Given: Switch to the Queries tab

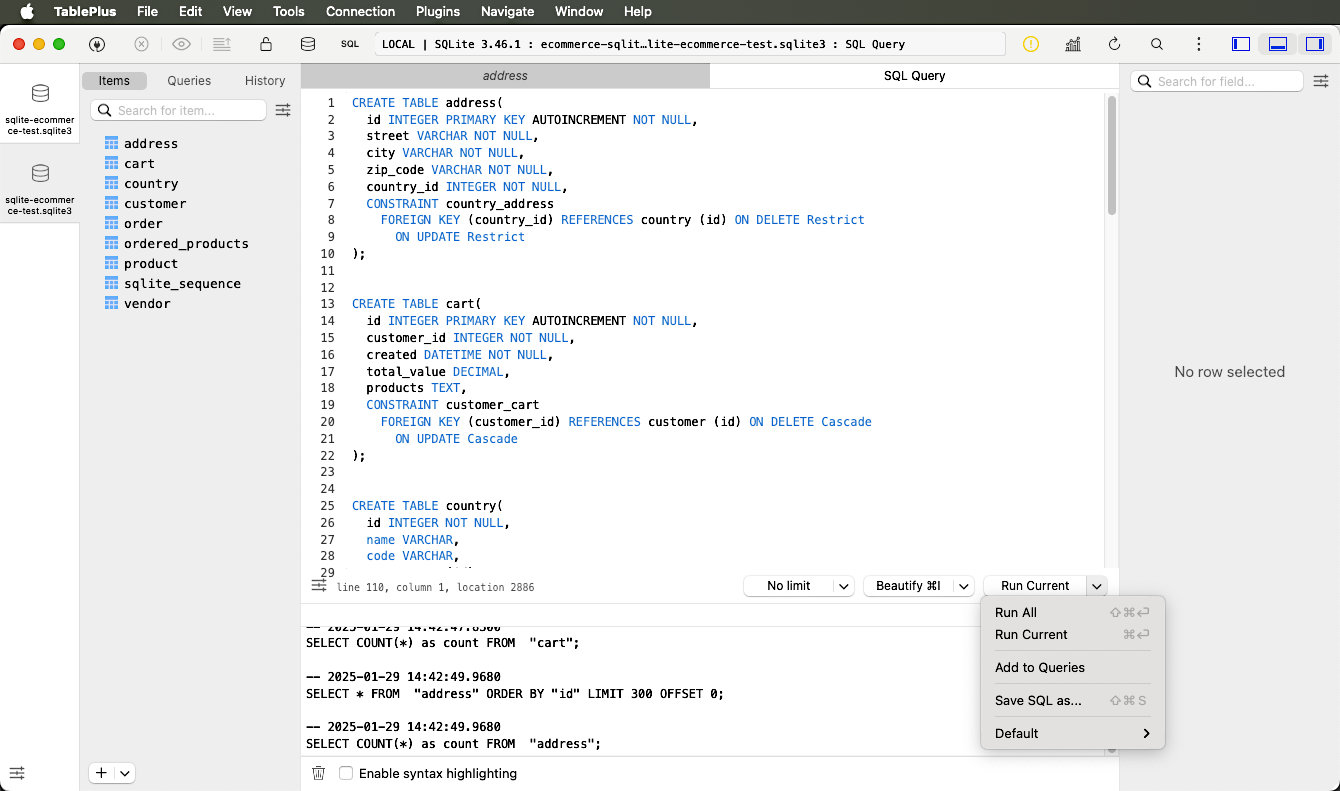Looking at the screenshot, I should (x=188, y=80).
